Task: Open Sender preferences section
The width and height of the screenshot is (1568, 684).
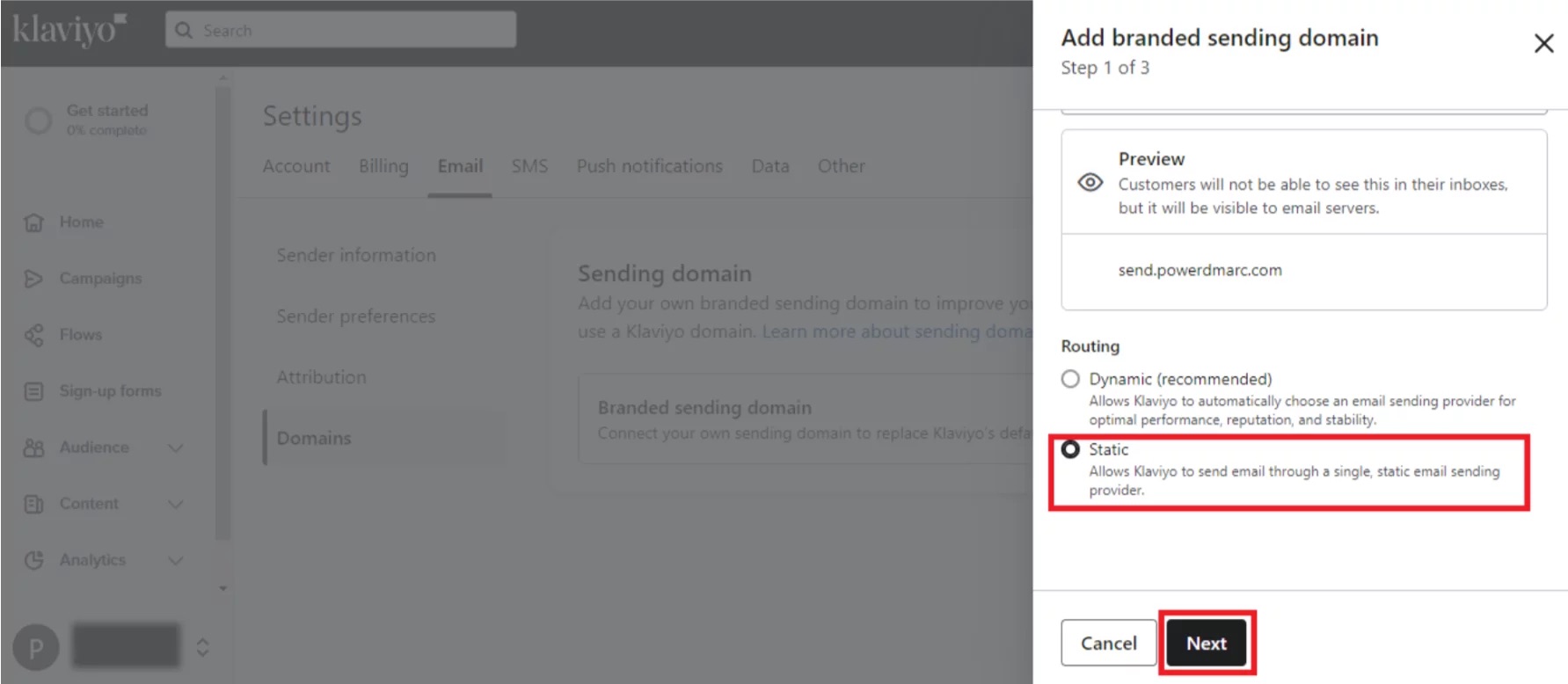Action: (x=356, y=316)
